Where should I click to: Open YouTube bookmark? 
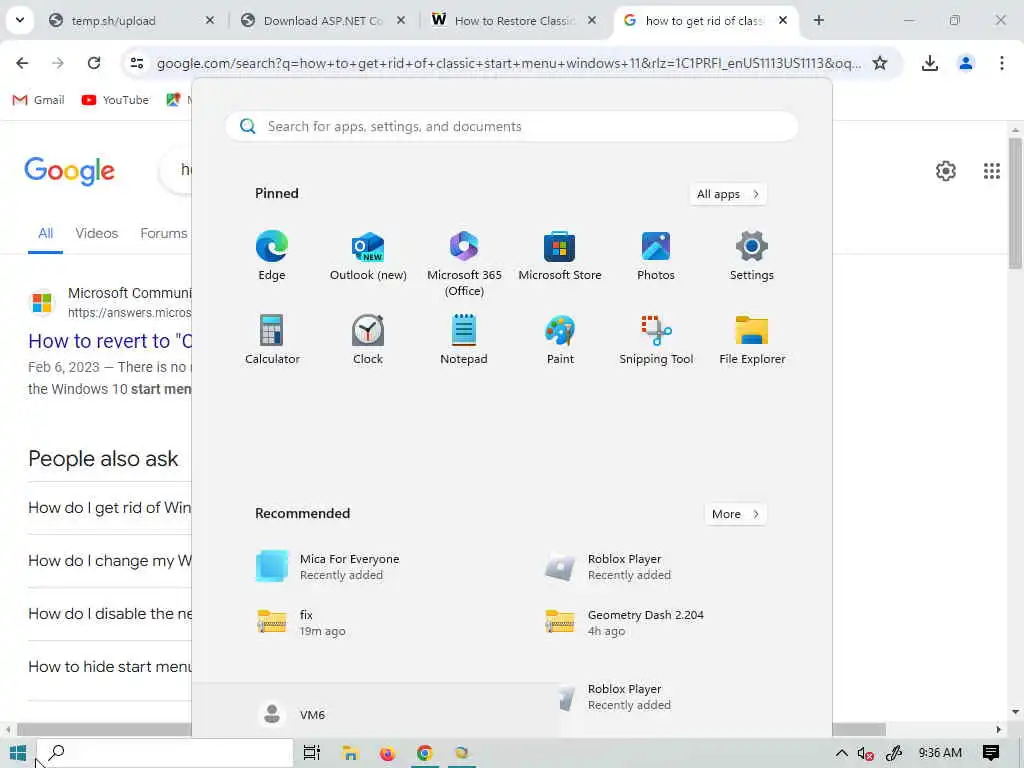point(116,100)
